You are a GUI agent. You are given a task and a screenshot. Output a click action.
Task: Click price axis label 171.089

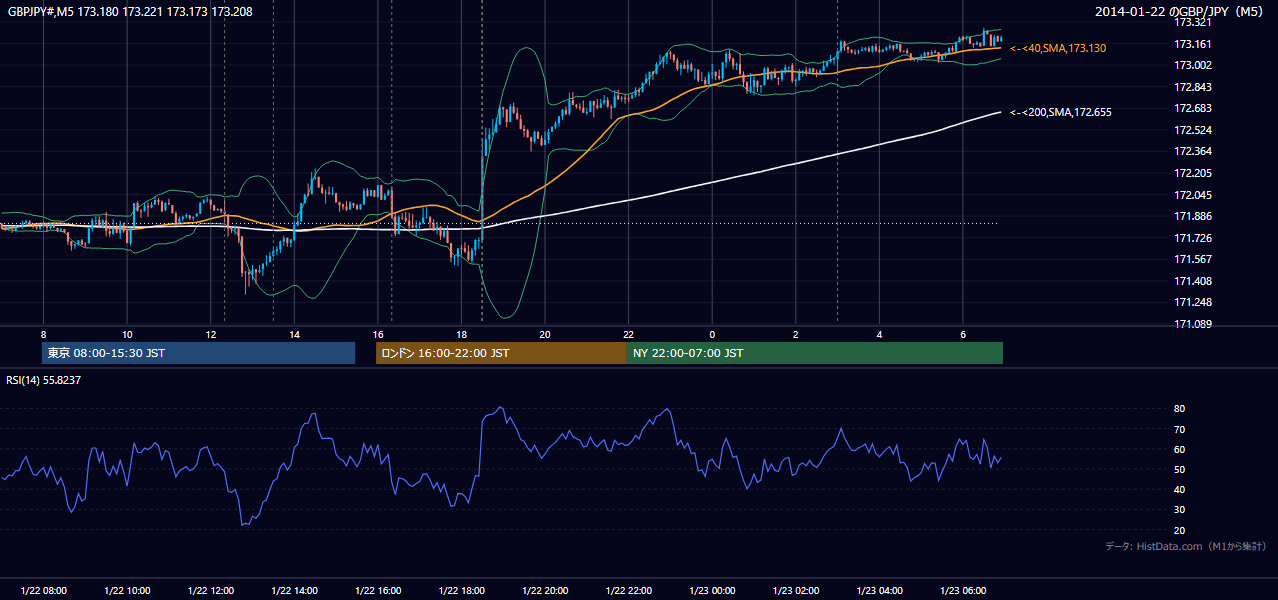click(1192, 324)
